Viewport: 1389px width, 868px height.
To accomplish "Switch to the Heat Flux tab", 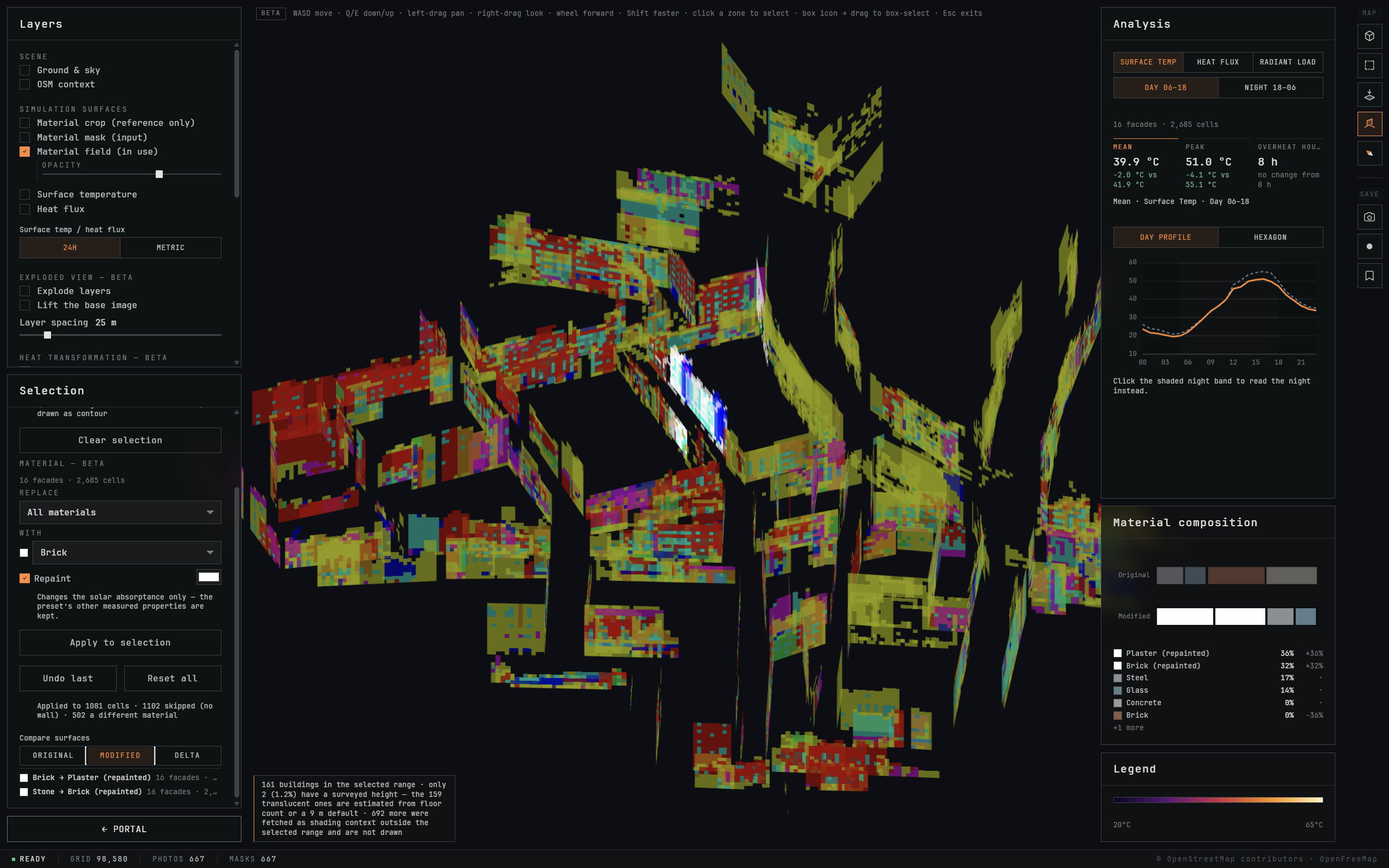I will pos(1218,62).
